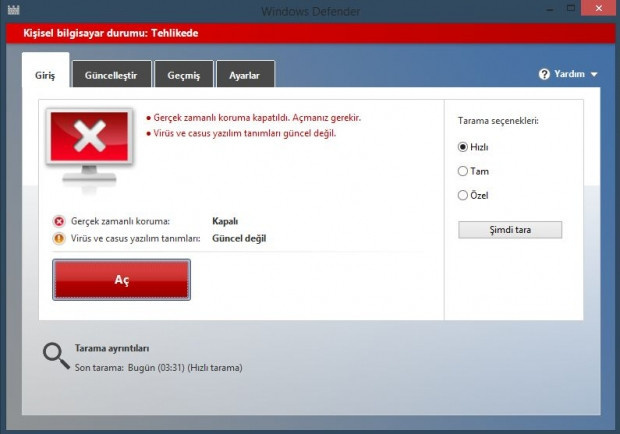Select the Tam scan radio button

463,171
